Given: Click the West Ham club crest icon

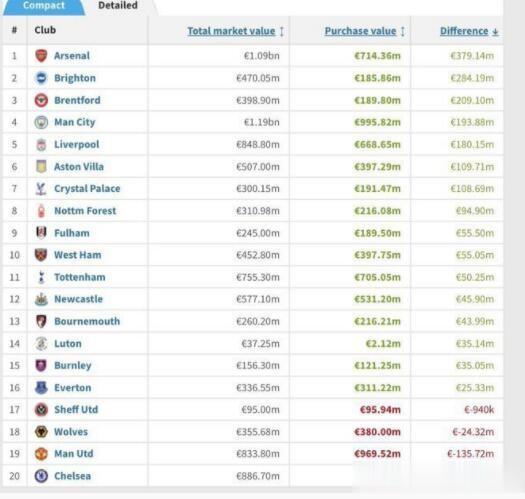Looking at the screenshot, I should pyautogui.click(x=41, y=255).
